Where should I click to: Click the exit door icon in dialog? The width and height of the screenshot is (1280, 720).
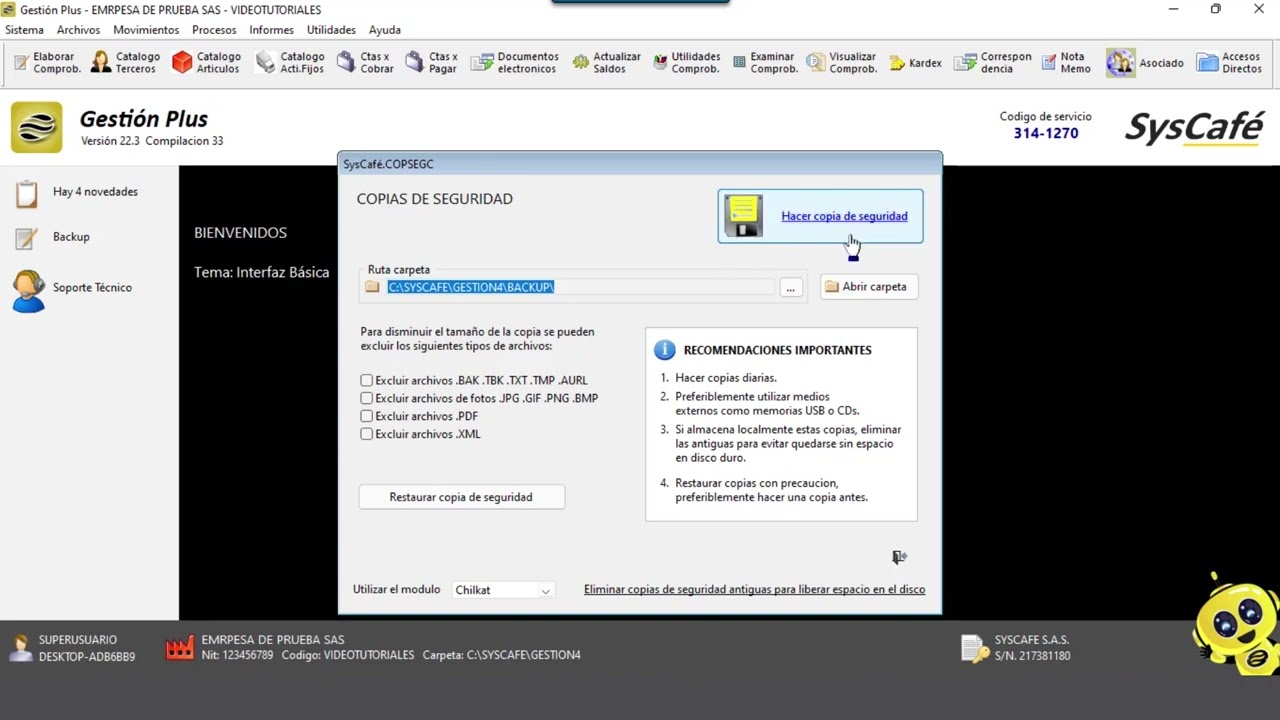coord(899,557)
